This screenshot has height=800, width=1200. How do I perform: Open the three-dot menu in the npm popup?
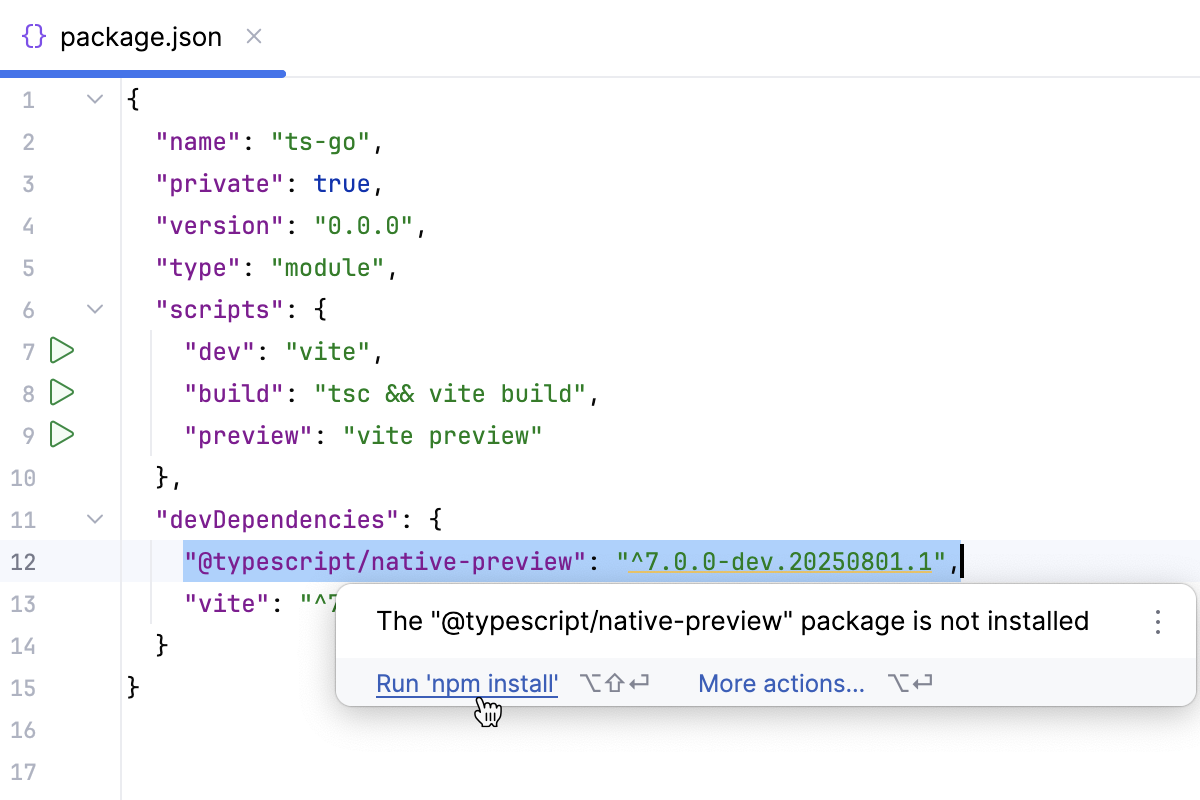coord(1157,621)
